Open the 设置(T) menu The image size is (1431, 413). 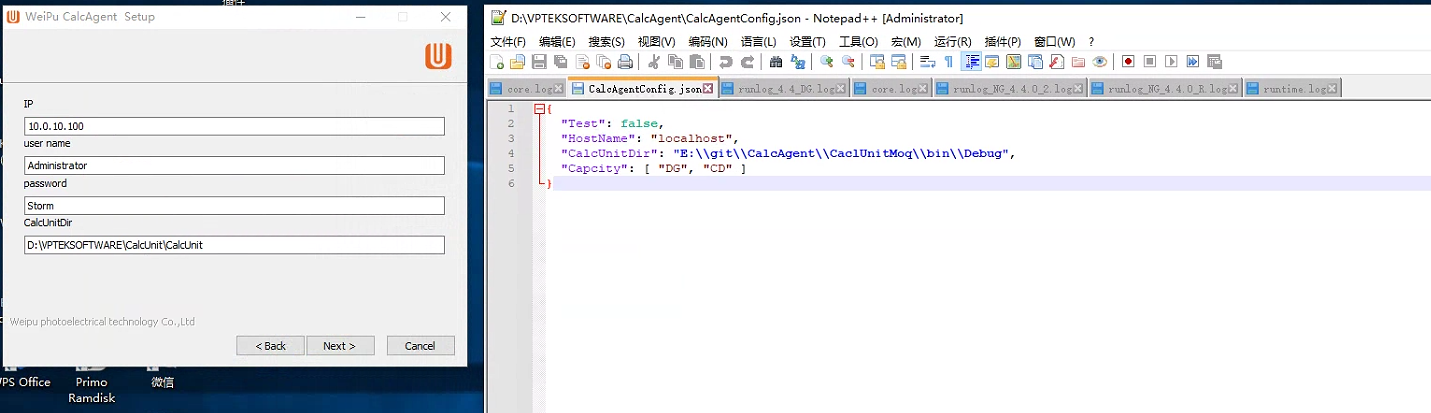point(807,41)
